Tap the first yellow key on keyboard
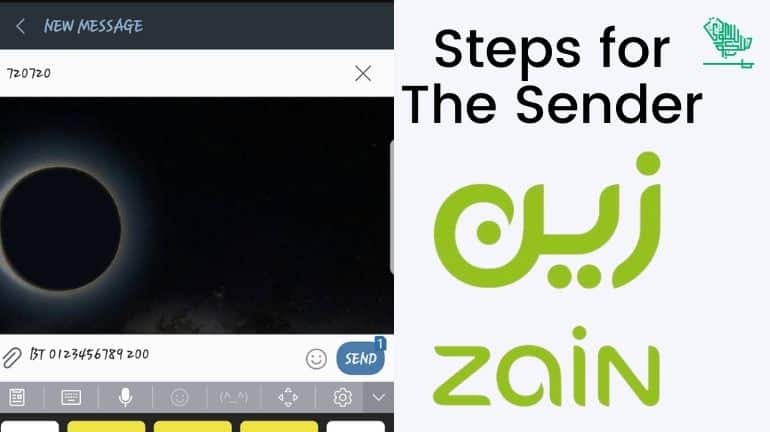Viewport: 770px width, 432px height. pyautogui.click(x=107, y=426)
